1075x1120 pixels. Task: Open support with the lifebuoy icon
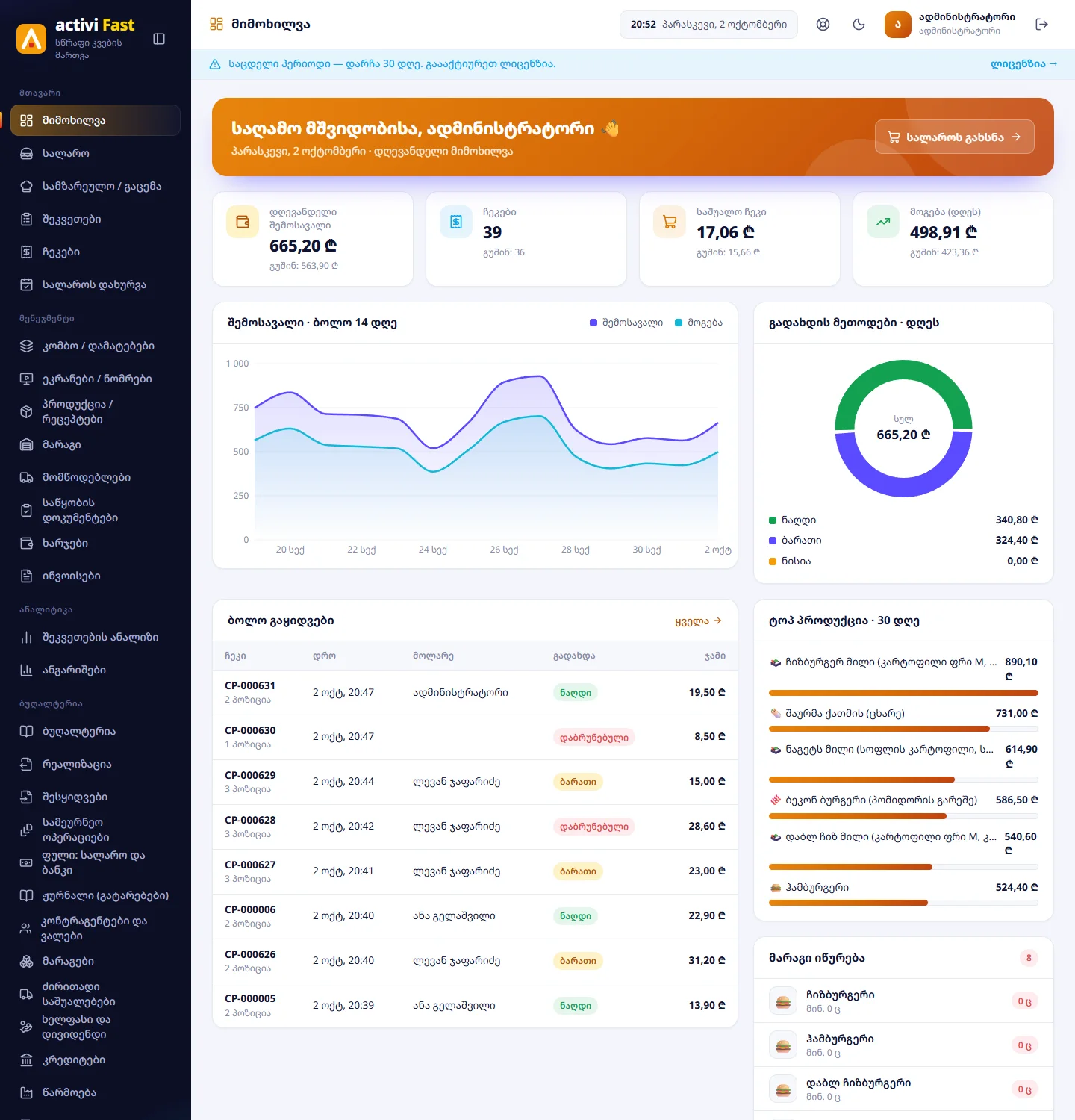pos(823,25)
